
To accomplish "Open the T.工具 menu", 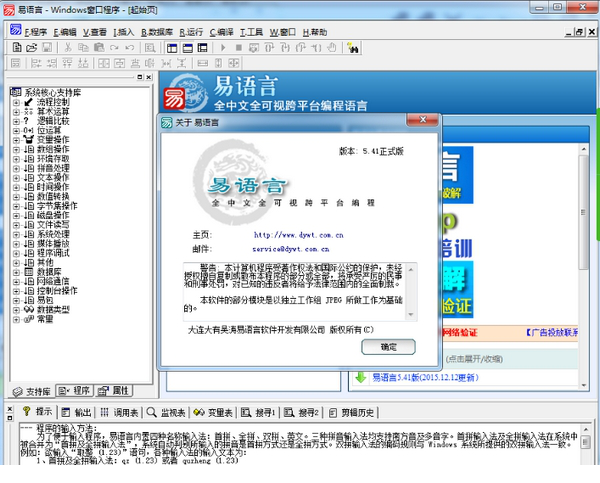I will click(x=251, y=32).
